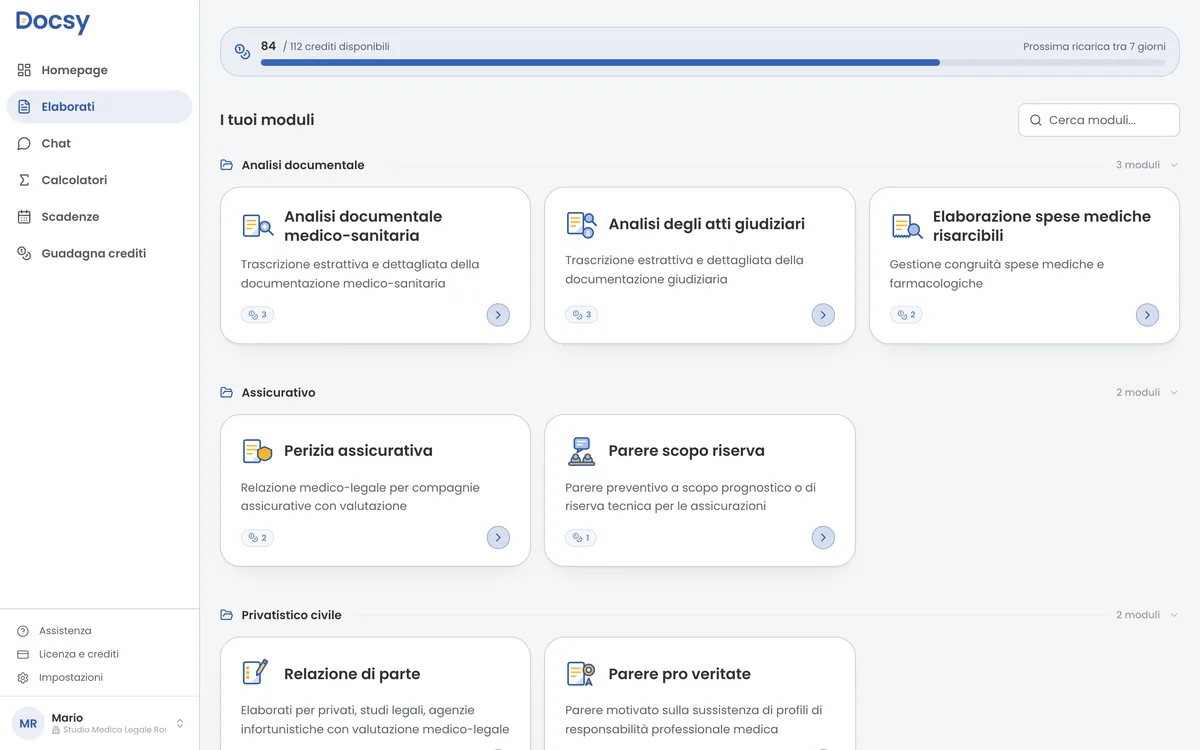Click the 3 credits badge on Analisi atti giudiziari
This screenshot has width=1200, height=750.
pos(582,315)
